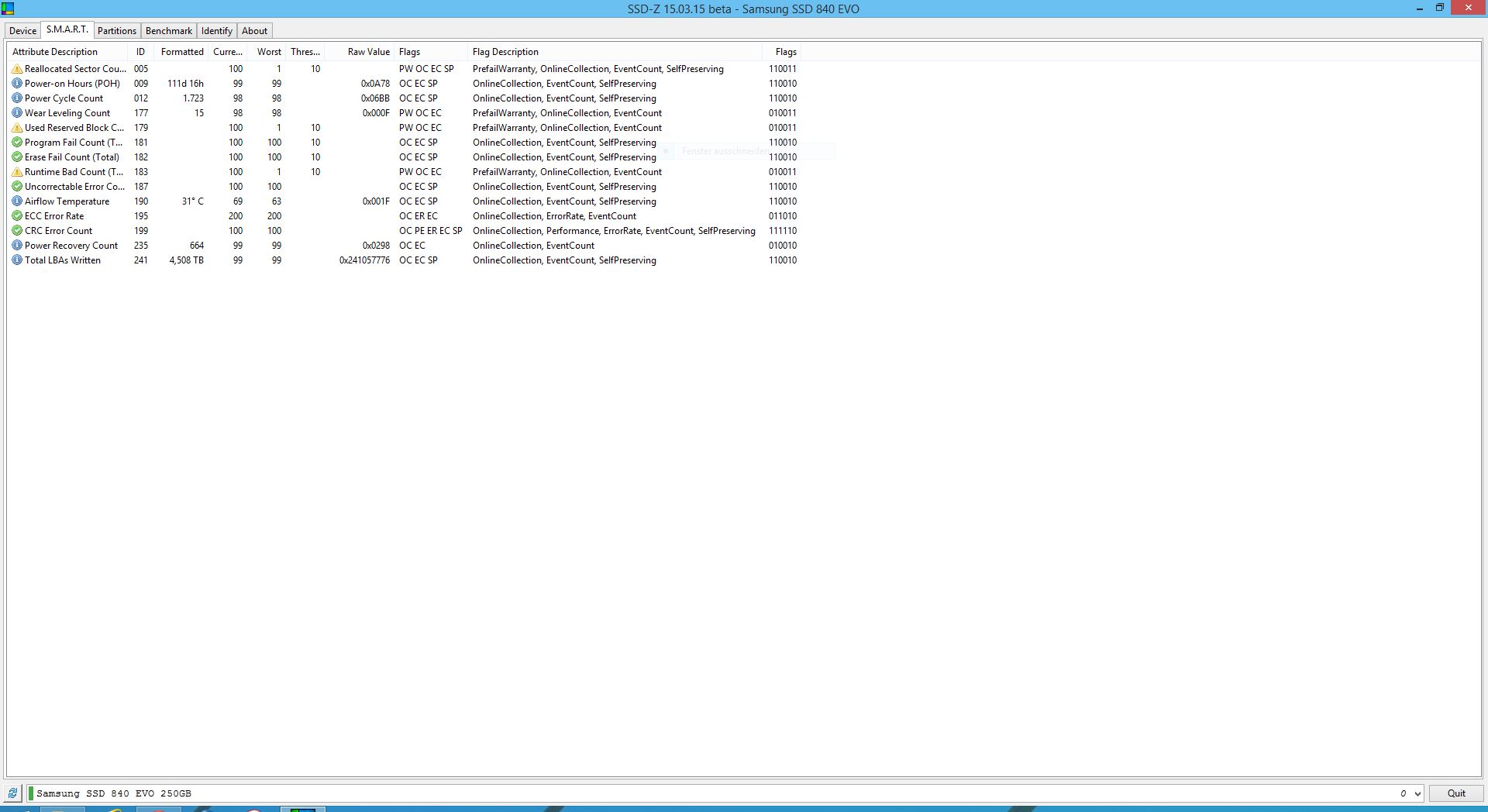
Task: Select the Reallocated Sector Cou... row
Action: 404,69
